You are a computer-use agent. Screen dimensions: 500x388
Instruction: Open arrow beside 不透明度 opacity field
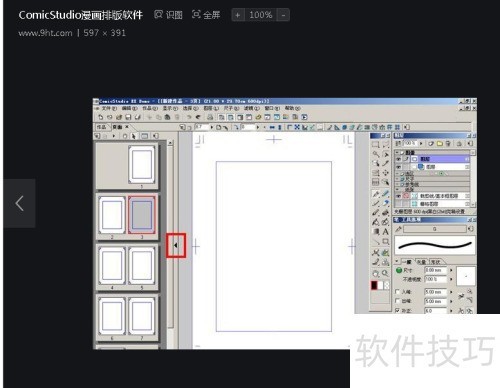[451, 279]
